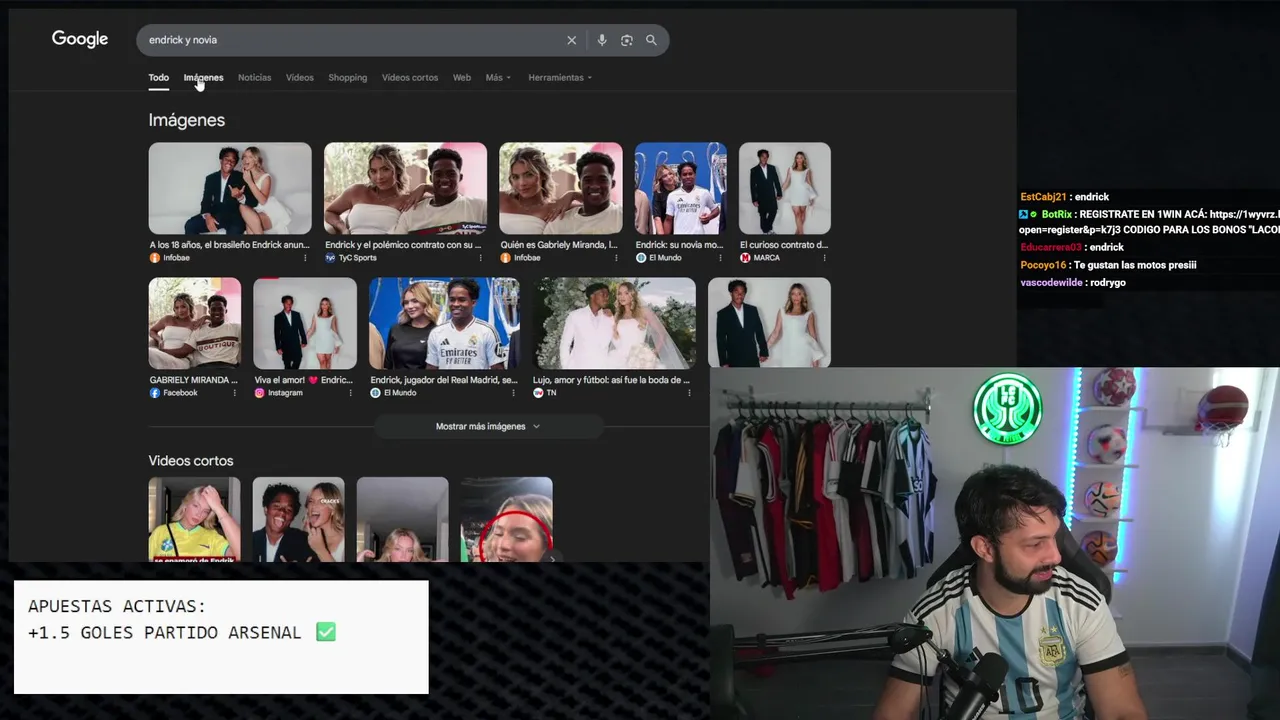Screen dimensions: 1280x720
Task: Click the Facebook favicon under image results
Action: tap(155, 393)
